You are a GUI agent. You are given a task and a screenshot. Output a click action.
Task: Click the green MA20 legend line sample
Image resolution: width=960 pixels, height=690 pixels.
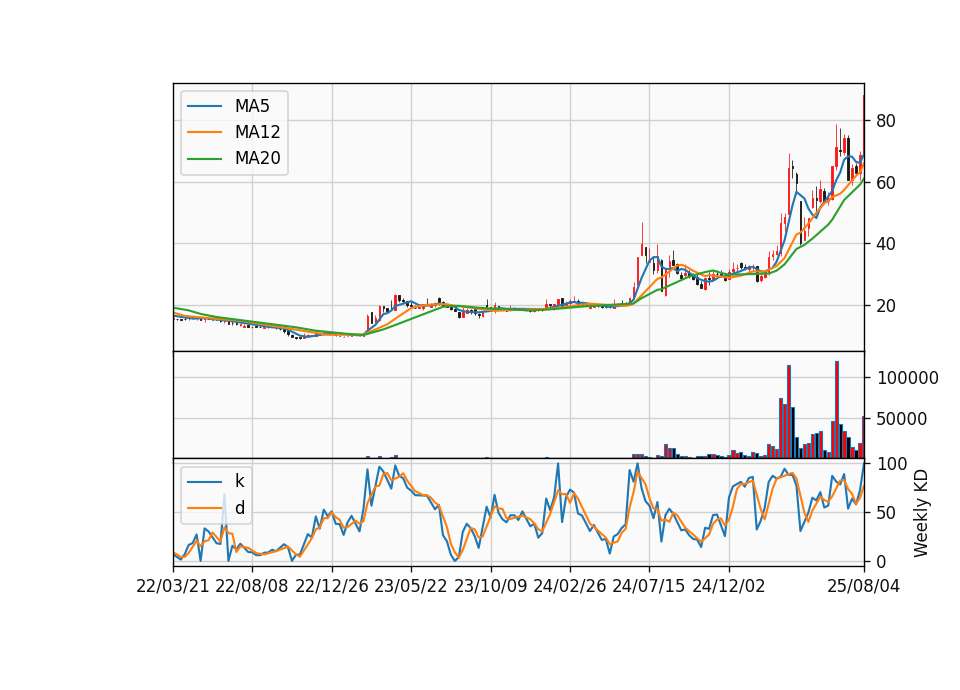(204, 159)
